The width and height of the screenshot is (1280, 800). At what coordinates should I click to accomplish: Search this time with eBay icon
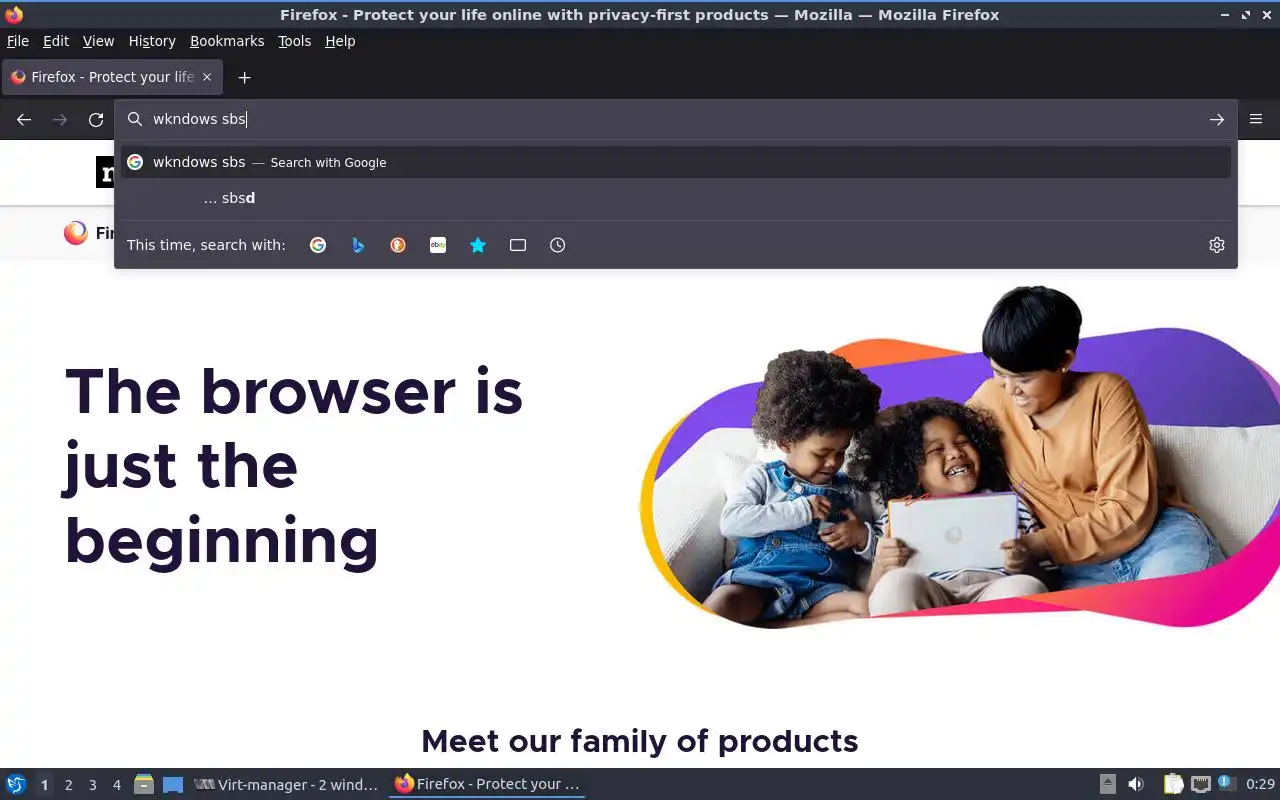[x=438, y=245]
